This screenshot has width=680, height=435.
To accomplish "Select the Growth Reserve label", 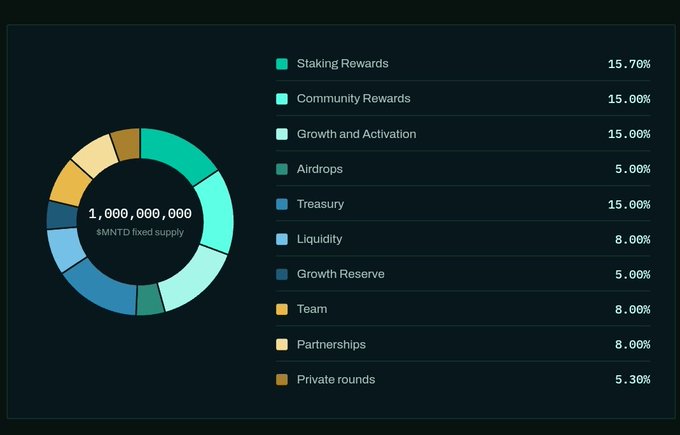I will [x=340, y=274].
